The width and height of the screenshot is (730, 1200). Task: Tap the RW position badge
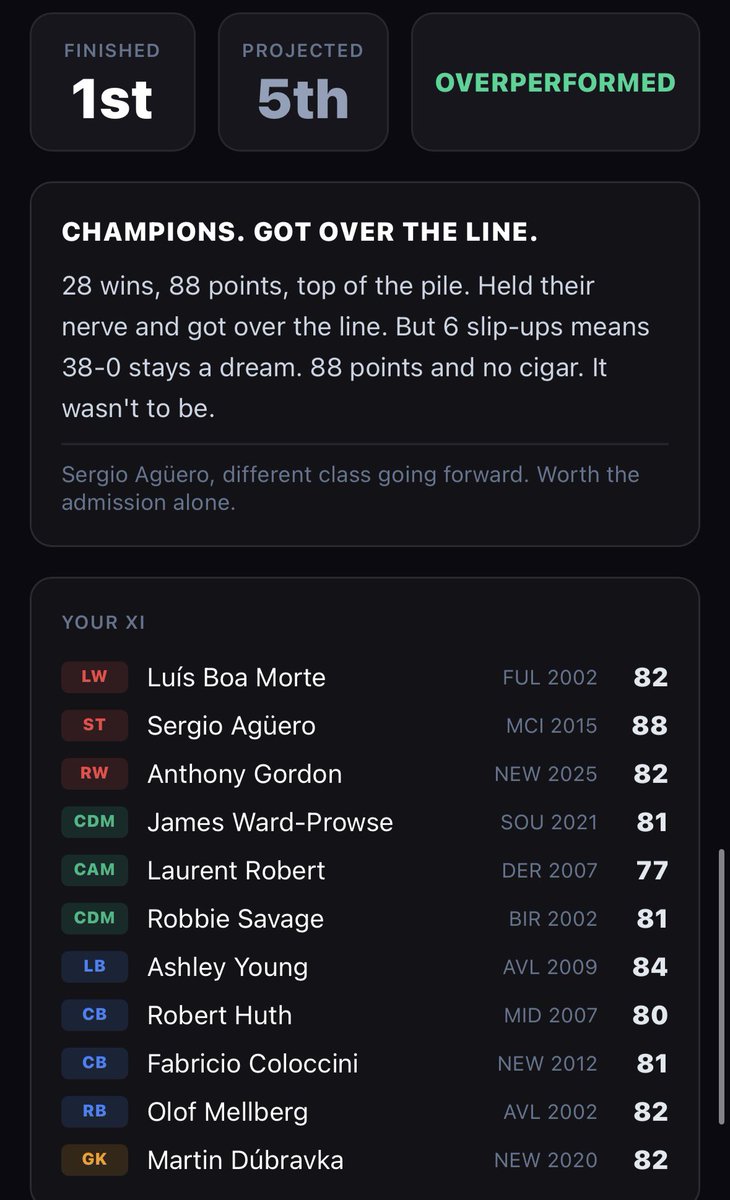click(94, 773)
